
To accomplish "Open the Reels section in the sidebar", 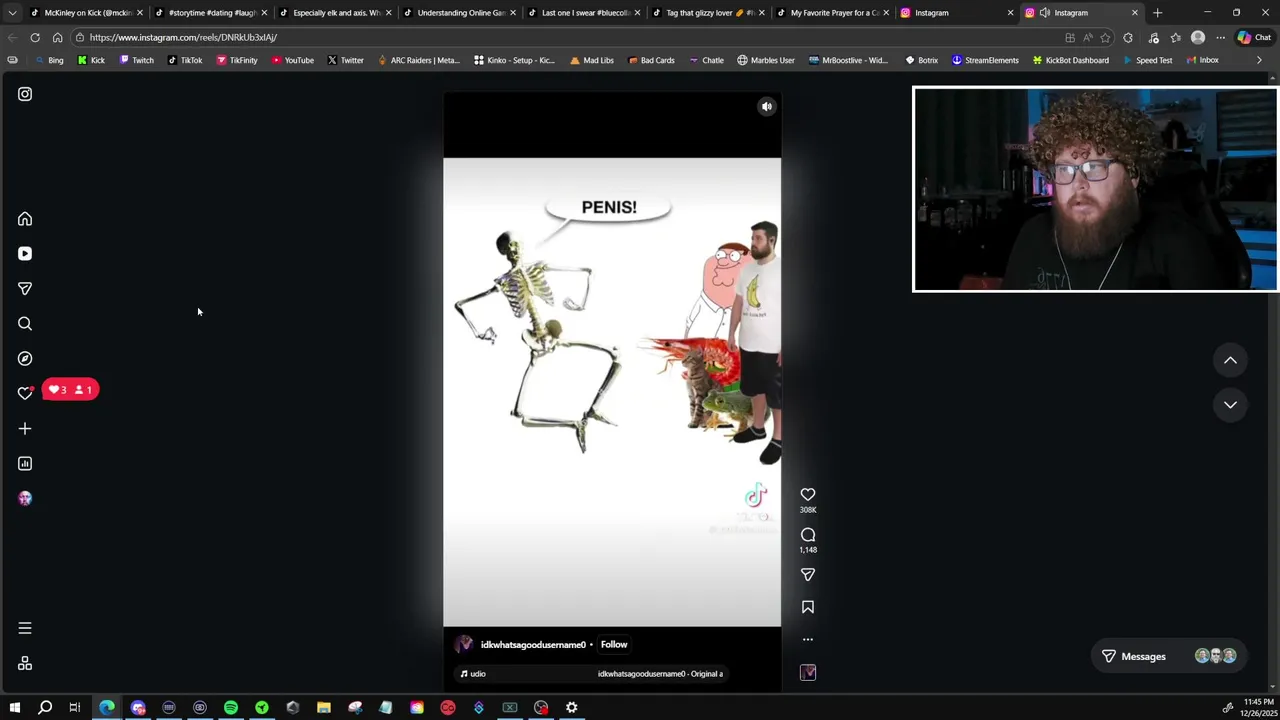I will tap(25, 254).
